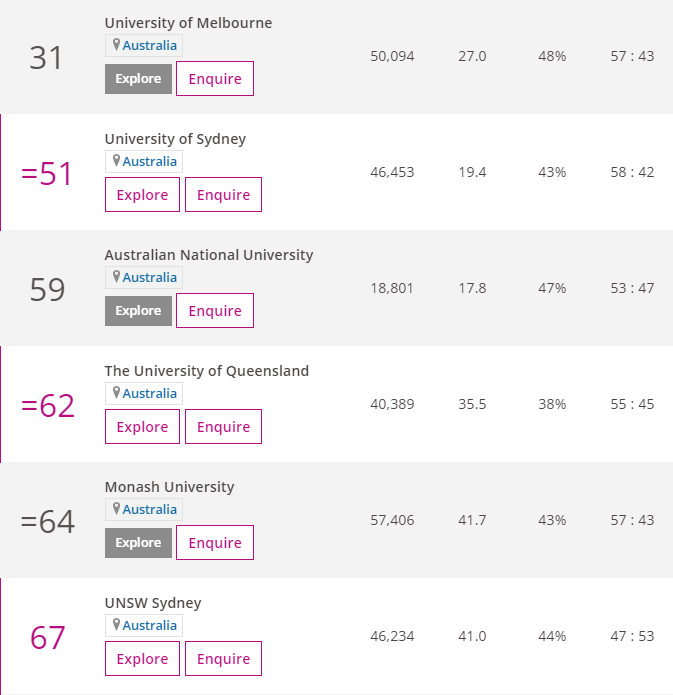
Task: Click the location pin icon for Monash University
Action: pyautogui.click(x=116, y=508)
